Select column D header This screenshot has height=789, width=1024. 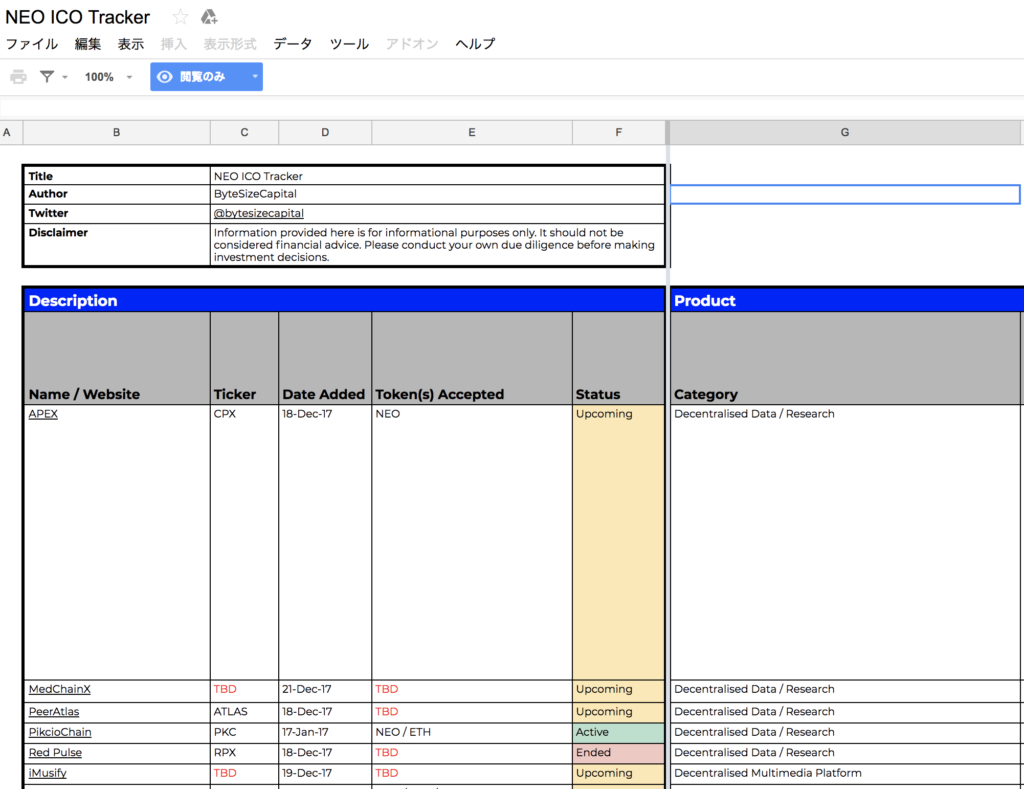coord(325,132)
